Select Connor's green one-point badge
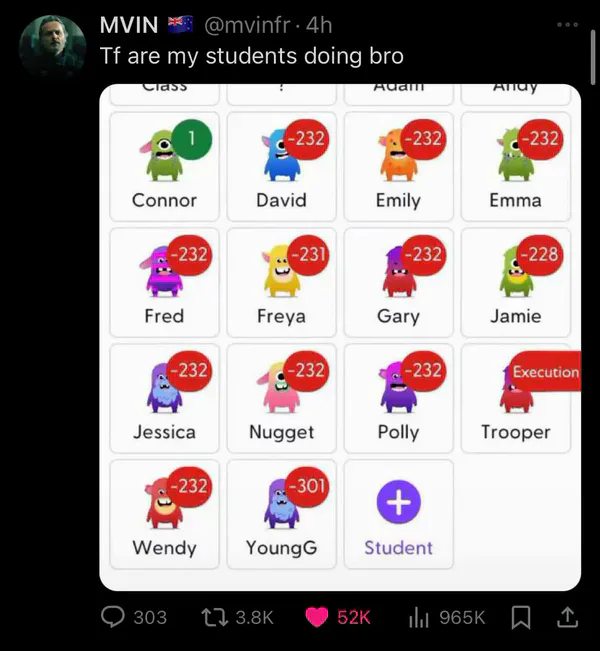The image size is (600, 651). point(191,140)
